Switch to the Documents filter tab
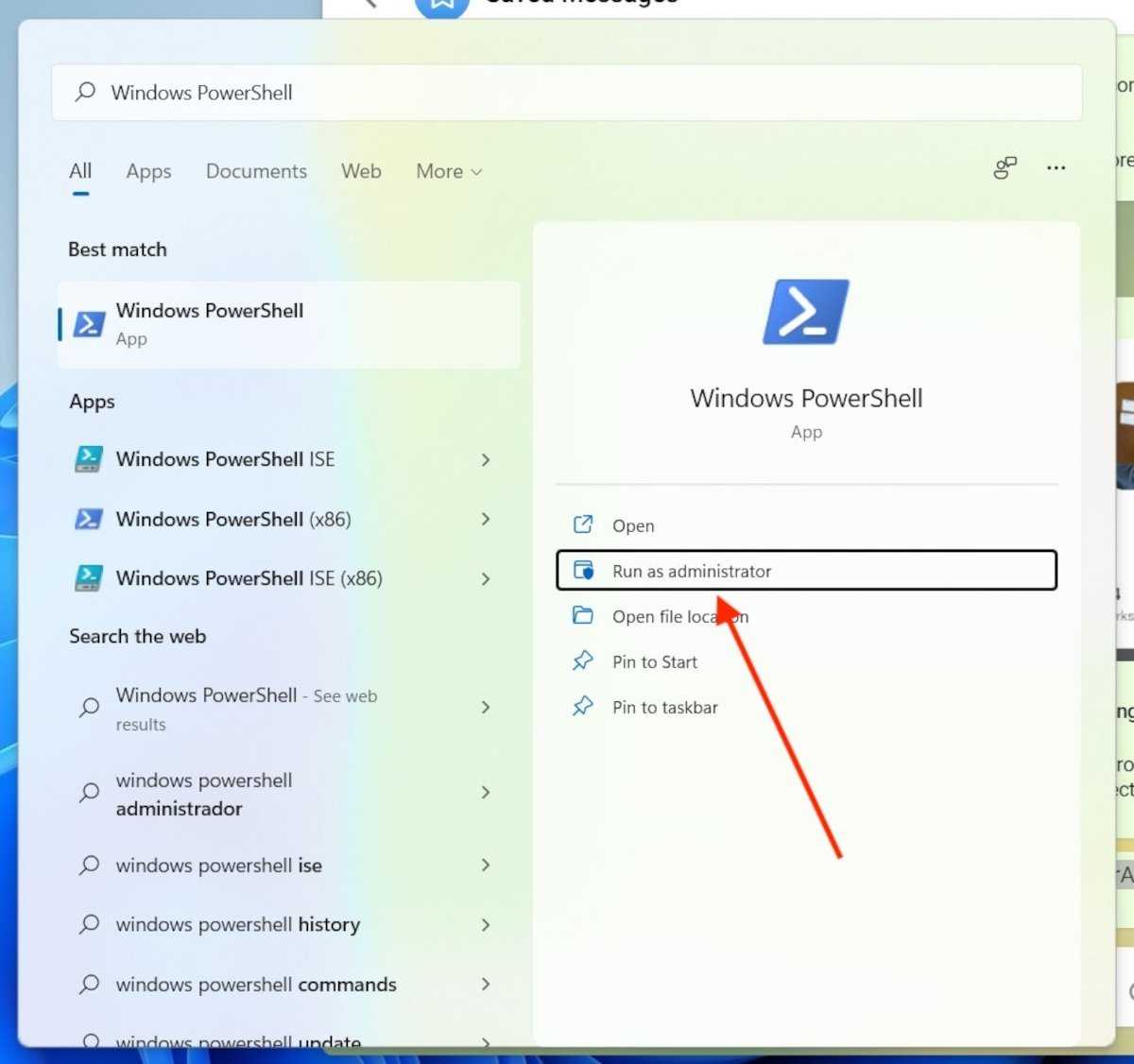Screen dimensions: 1134x1064 point(256,171)
